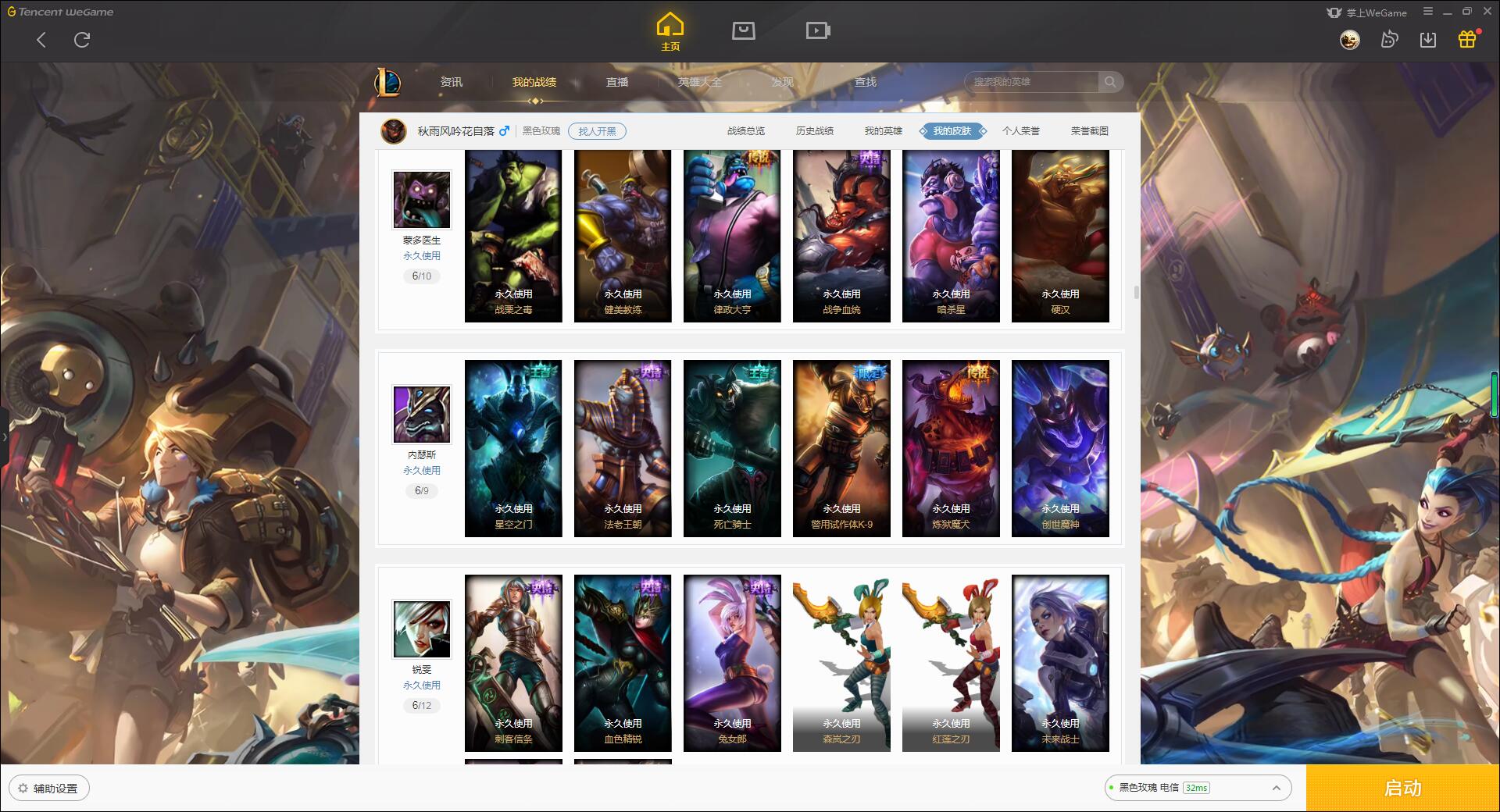Click the player name 秋雨风吟花自落

tap(455, 131)
